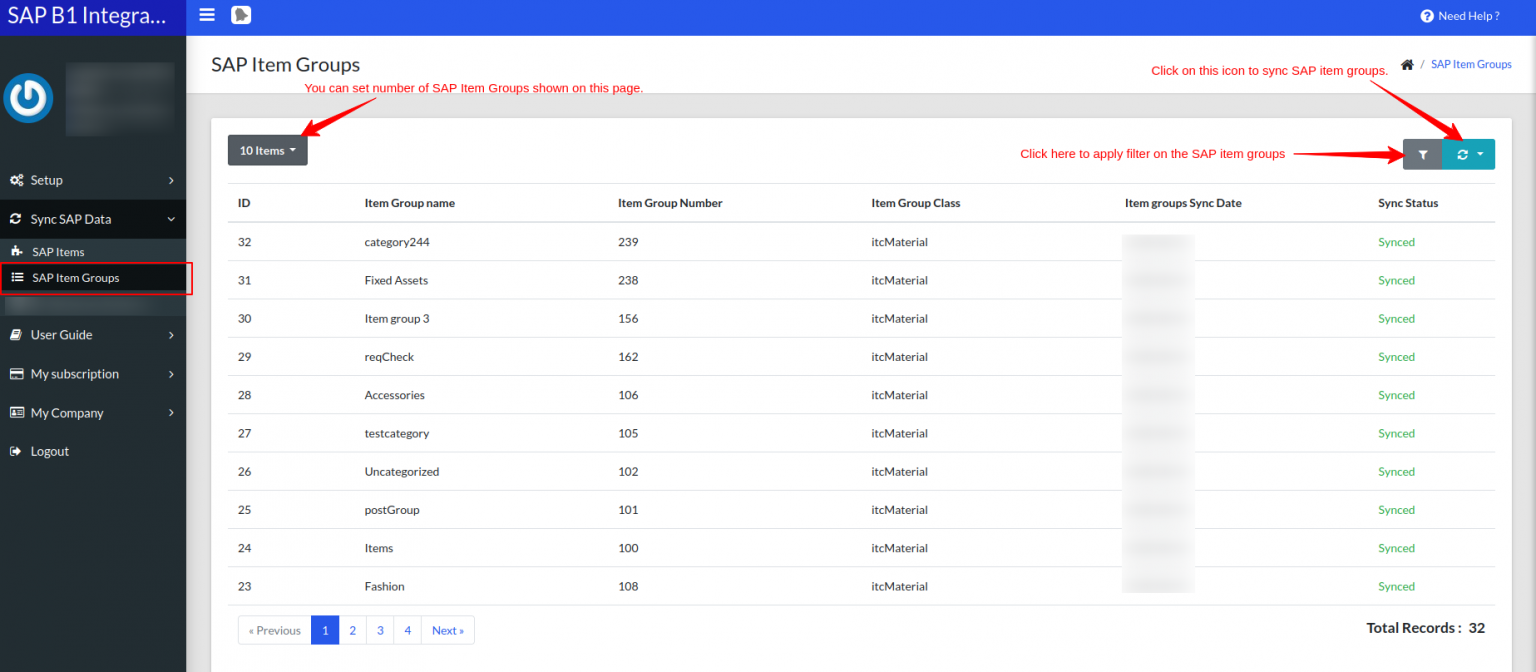Click the User Guide book icon
Viewport: 1536px width, 672px height.
click(14, 334)
